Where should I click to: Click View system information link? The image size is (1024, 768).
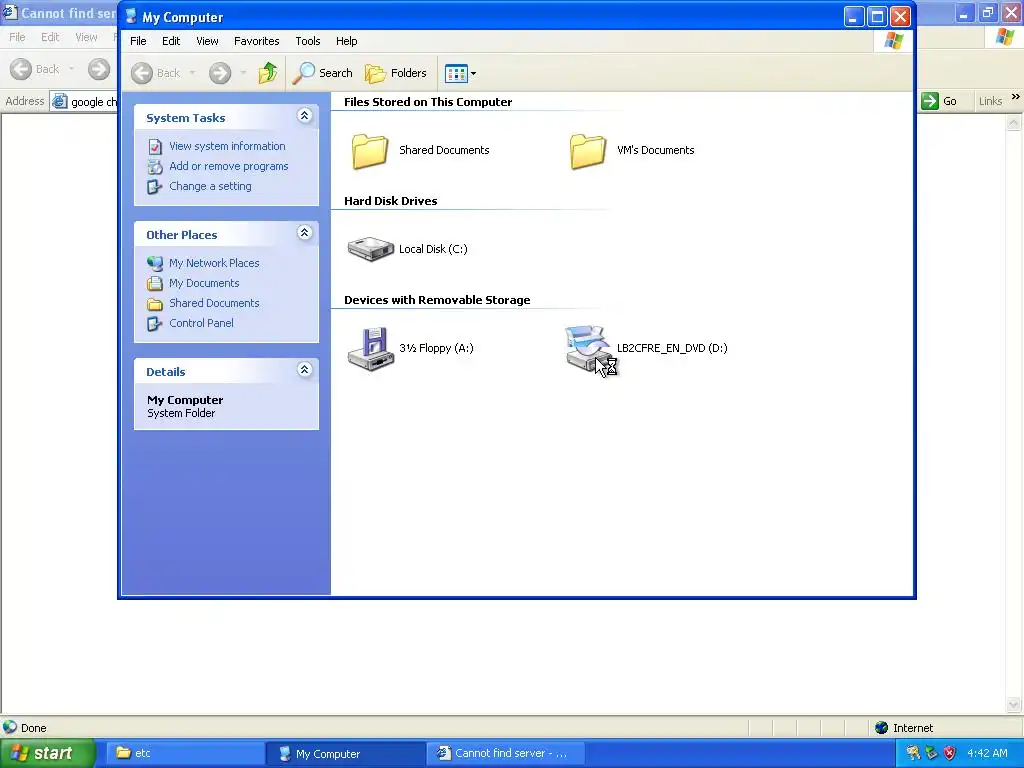tap(227, 146)
